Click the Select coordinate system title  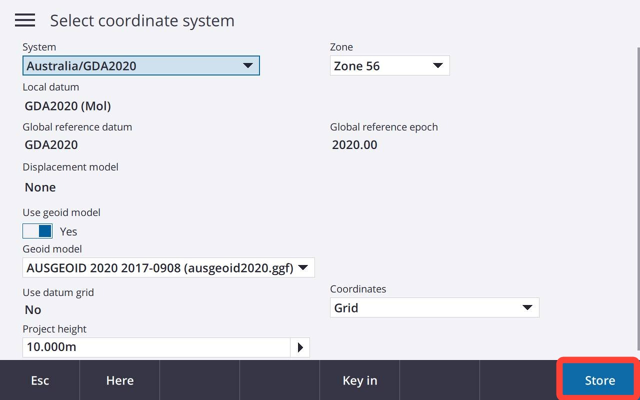click(x=142, y=20)
